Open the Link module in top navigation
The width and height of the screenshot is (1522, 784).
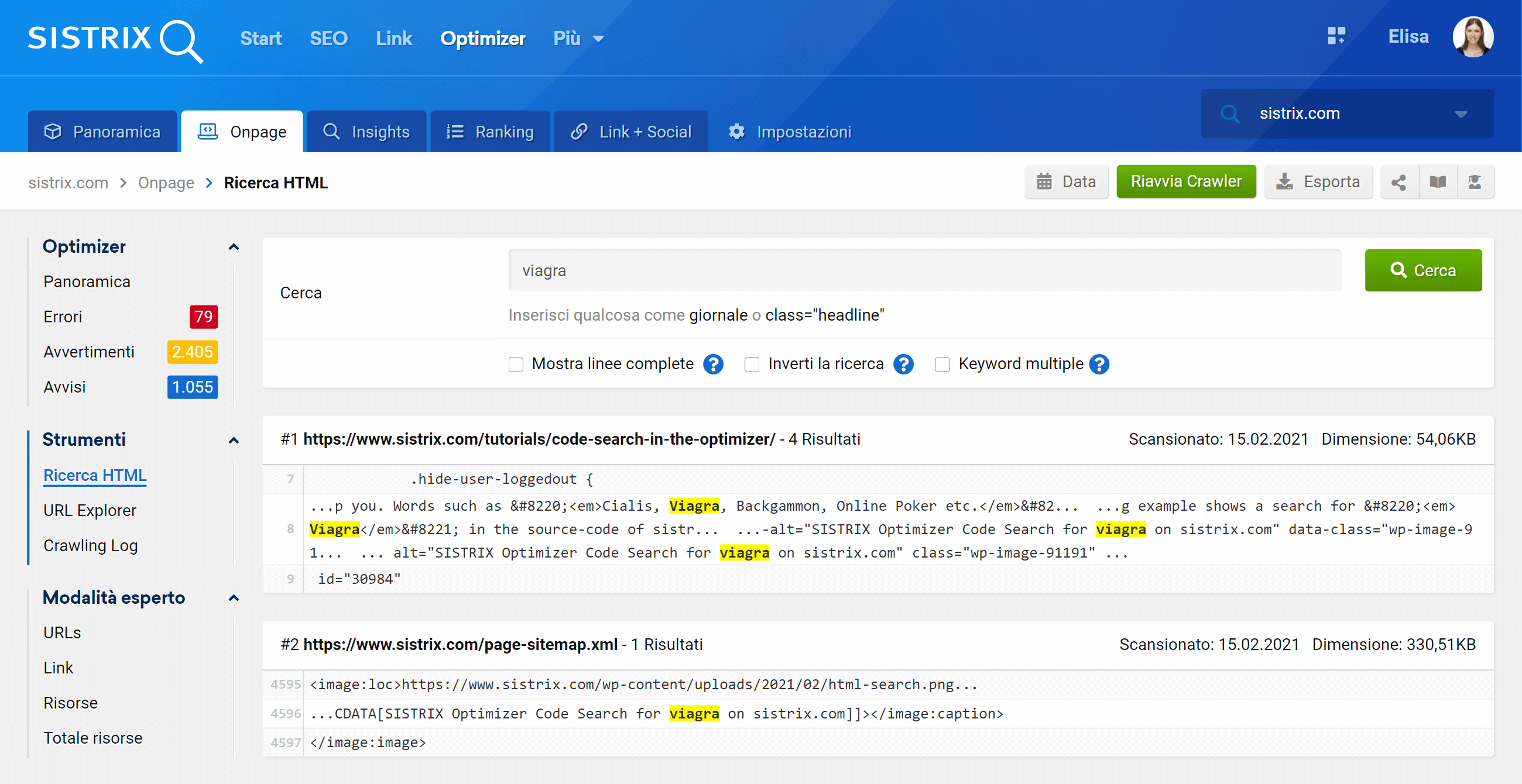pos(393,39)
